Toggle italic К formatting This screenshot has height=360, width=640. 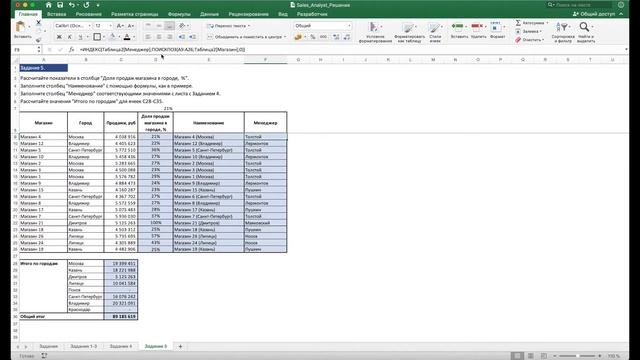click(x=70, y=37)
